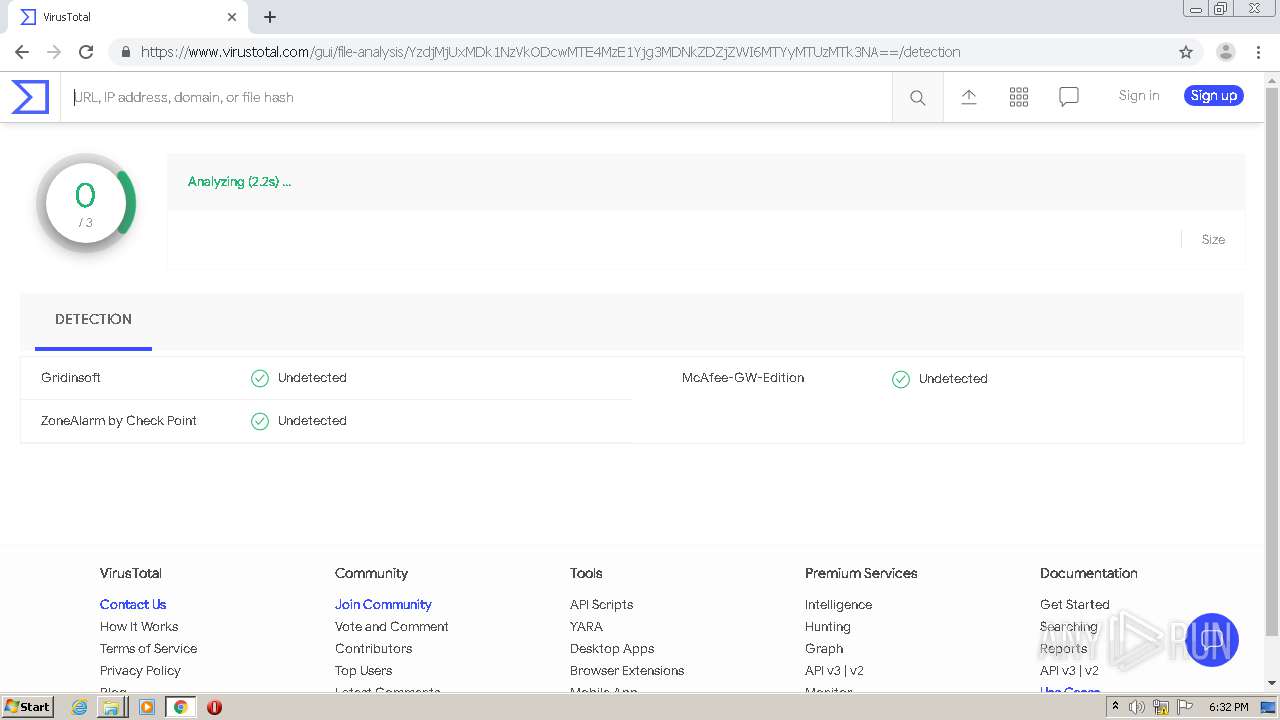This screenshot has width=1280, height=720.
Task: Click the page vertical scrollbar
Action: tap(1272, 360)
